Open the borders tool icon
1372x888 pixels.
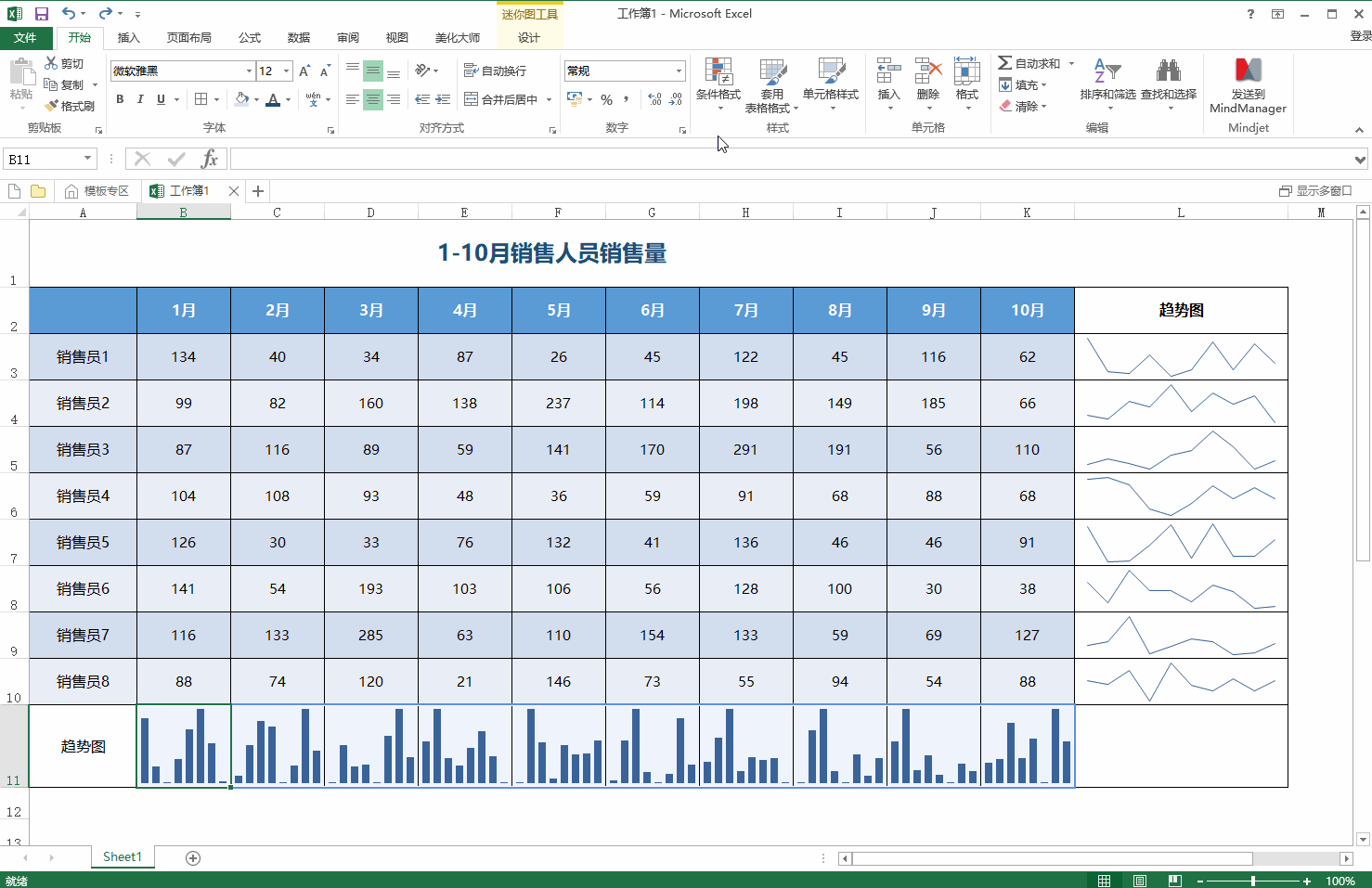click(201, 99)
